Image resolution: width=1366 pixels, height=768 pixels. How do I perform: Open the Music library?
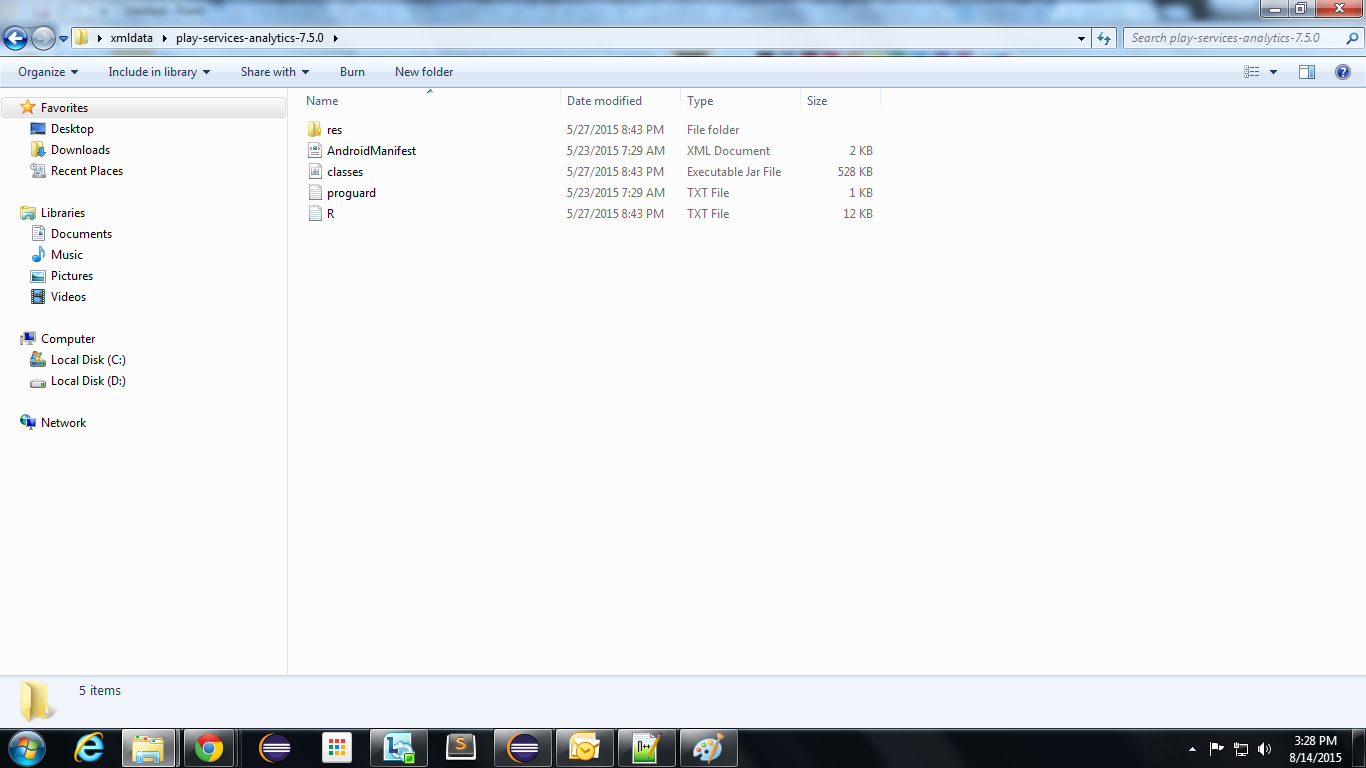click(67, 255)
